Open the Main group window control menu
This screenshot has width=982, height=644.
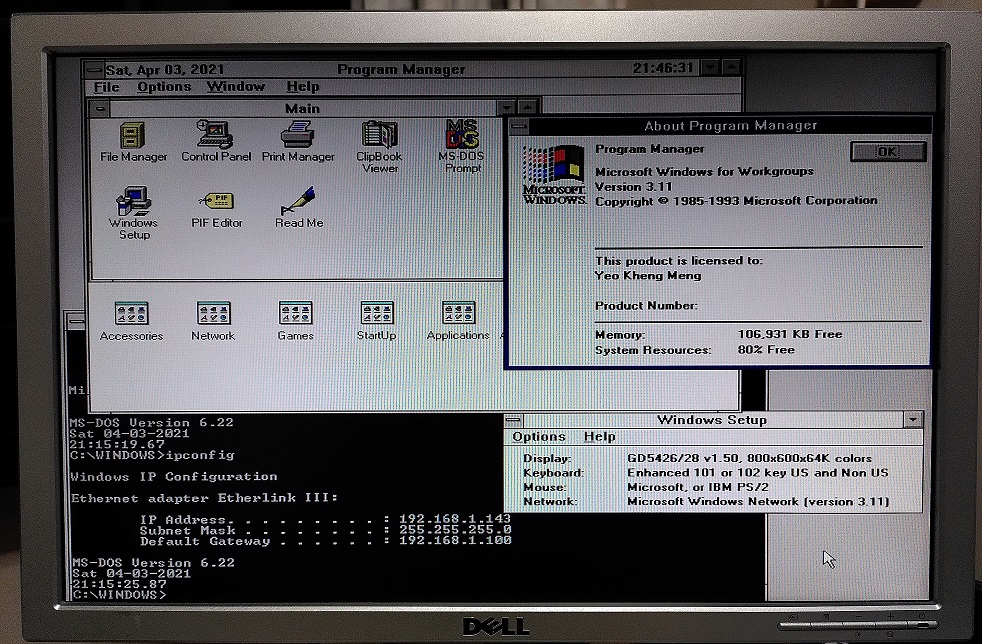pos(100,109)
